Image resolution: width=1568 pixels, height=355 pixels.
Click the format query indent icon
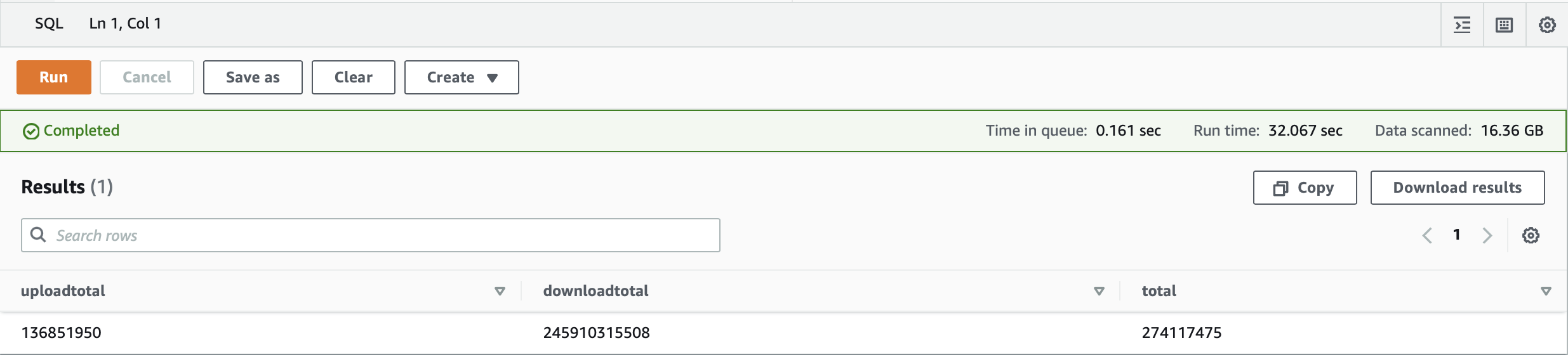point(1462,25)
